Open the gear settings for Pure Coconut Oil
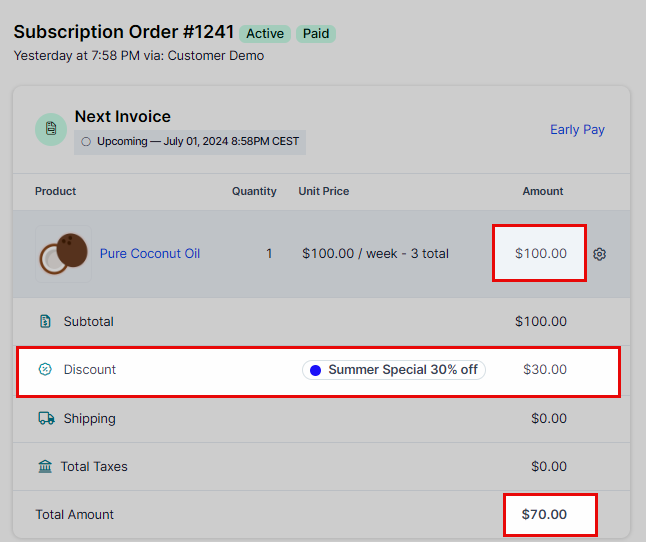The image size is (646, 542). [599, 254]
